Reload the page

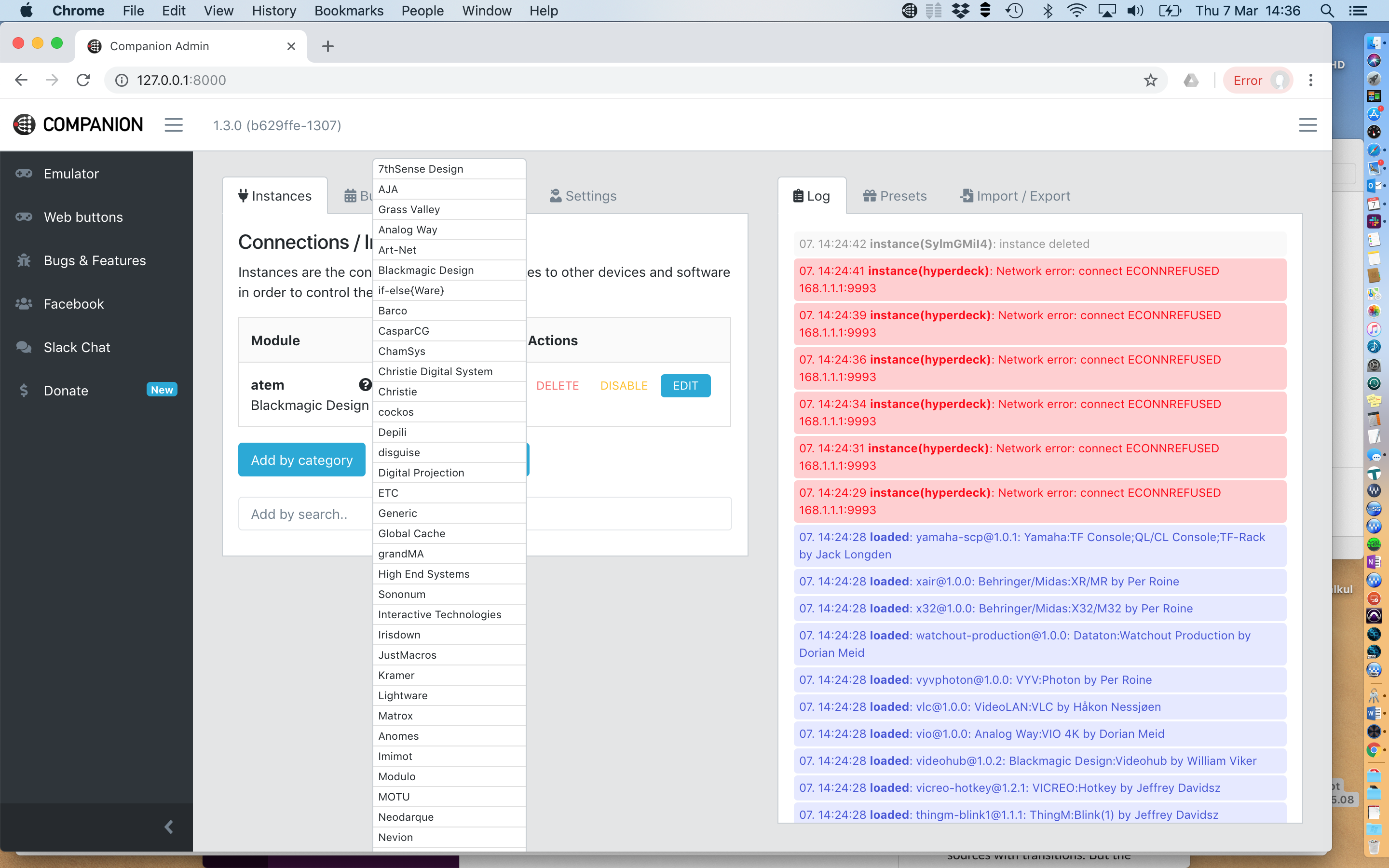point(83,81)
